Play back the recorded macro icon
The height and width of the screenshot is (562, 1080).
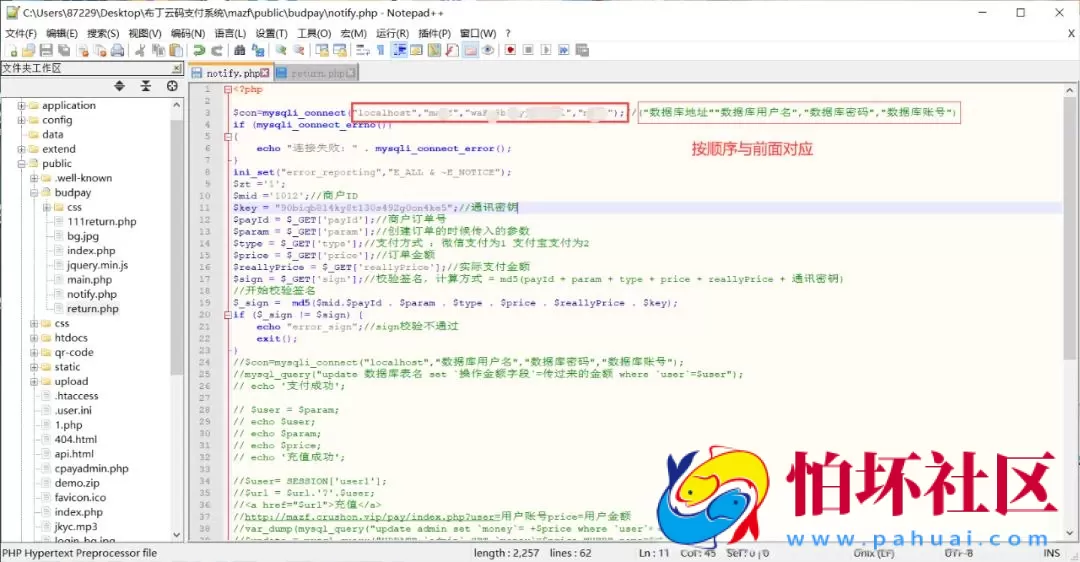546,50
